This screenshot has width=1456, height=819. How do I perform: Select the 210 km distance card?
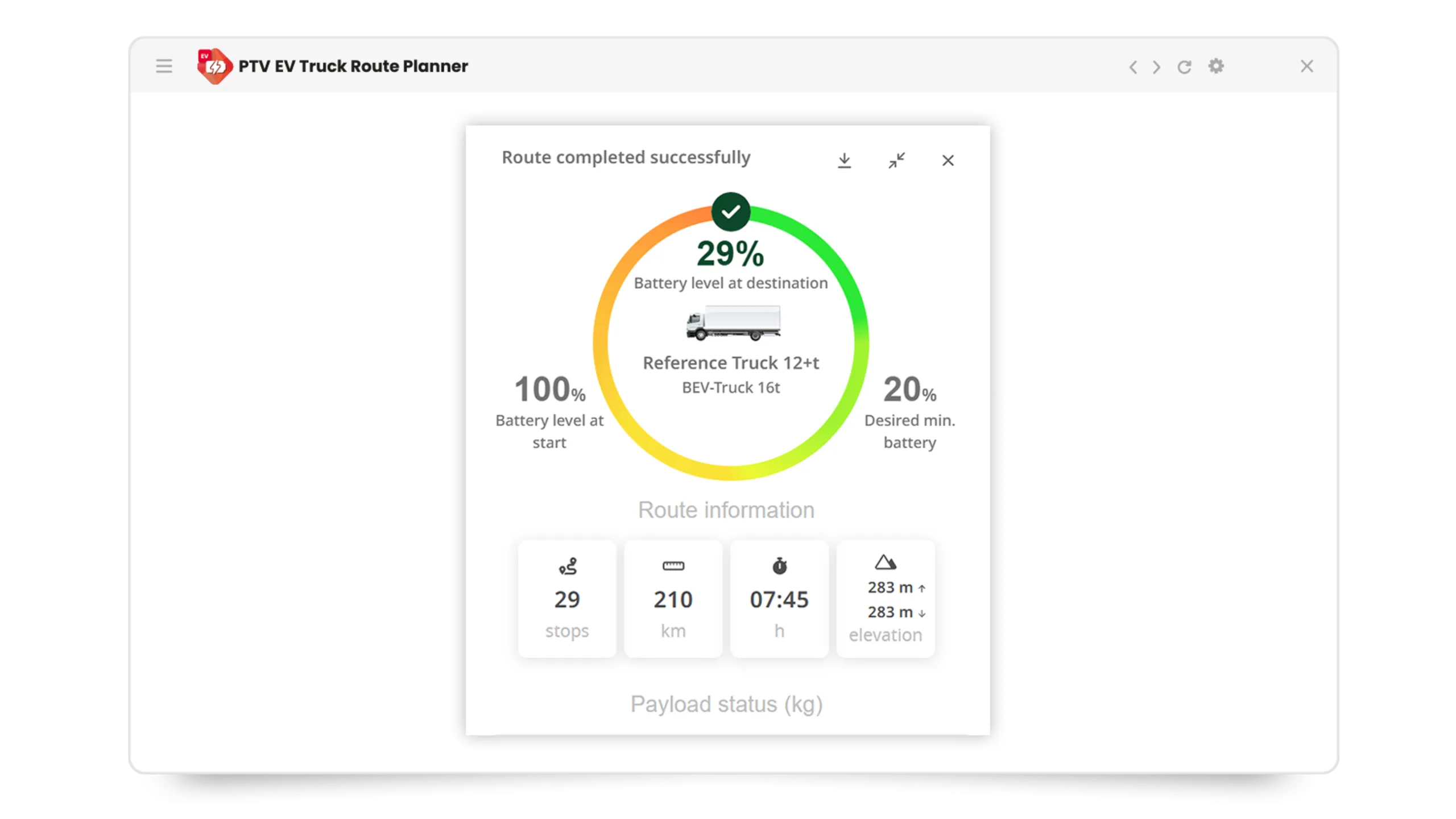[x=673, y=599]
